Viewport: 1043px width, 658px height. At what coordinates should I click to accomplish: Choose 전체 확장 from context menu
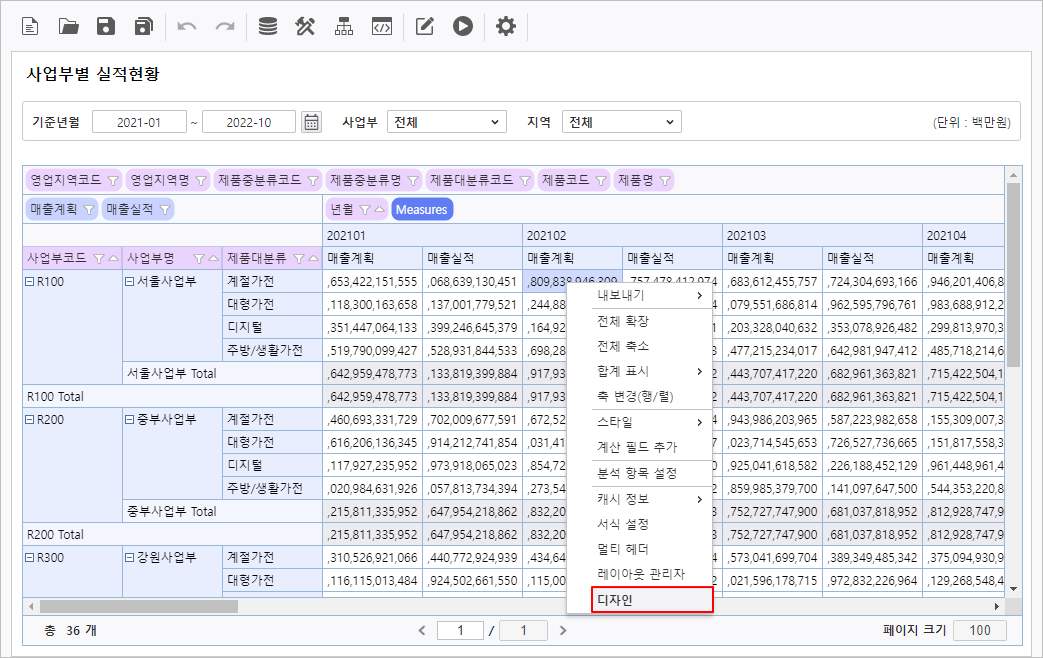[x=622, y=321]
